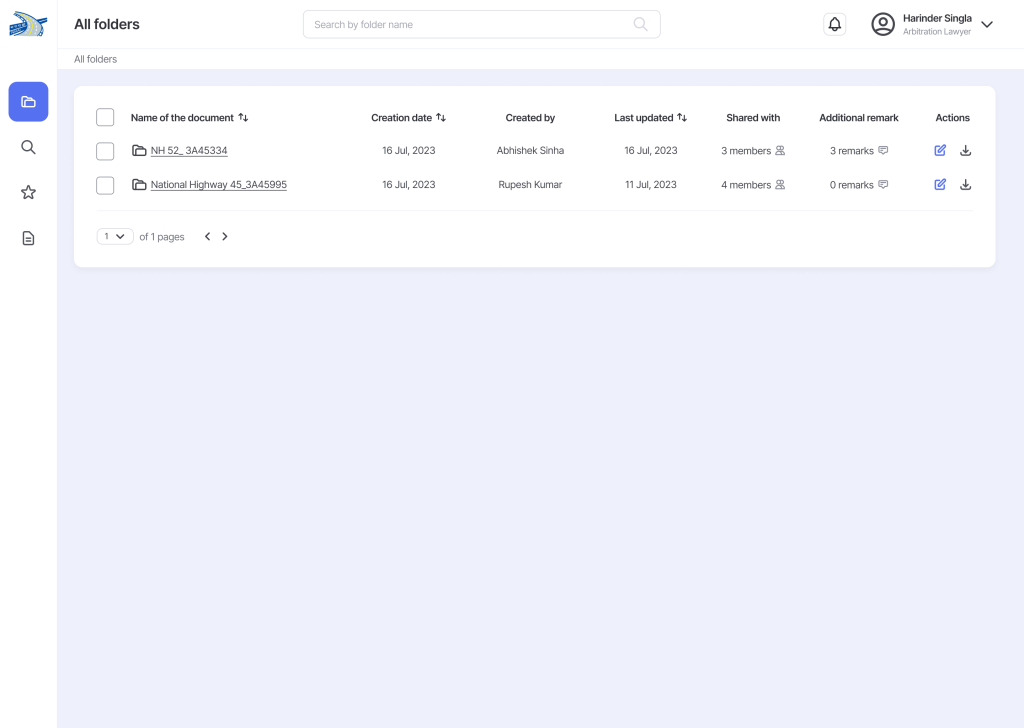
Task: Sort by Name of the document
Action: point(243,118)
